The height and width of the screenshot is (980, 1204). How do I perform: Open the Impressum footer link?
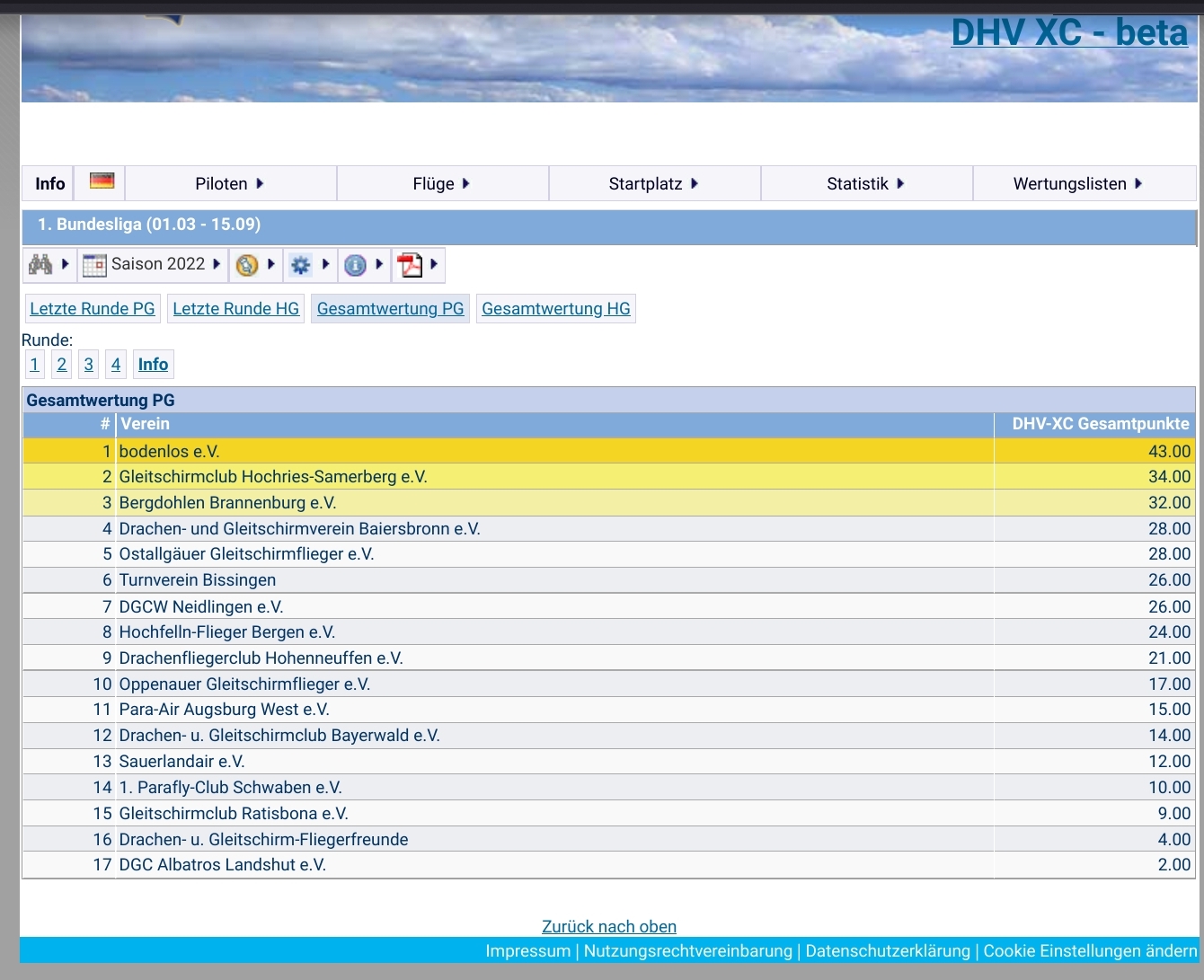[x=528, y=950]
